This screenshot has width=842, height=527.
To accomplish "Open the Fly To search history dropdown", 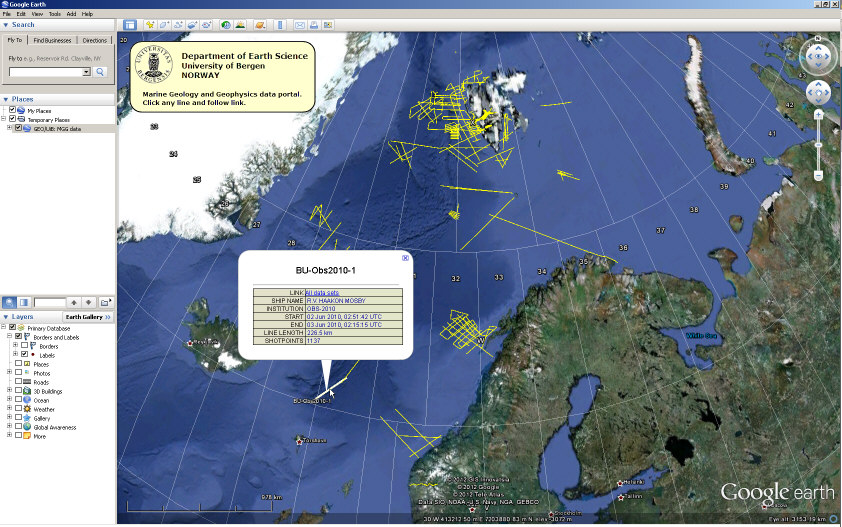I will click(x=86, y=72).
